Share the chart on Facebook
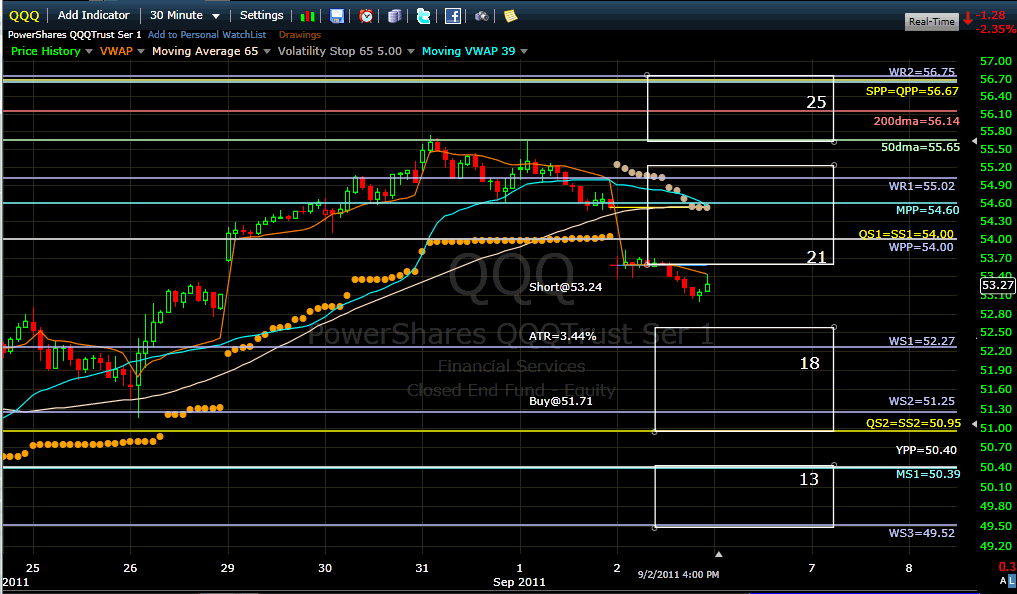The width and height of the screenshot is (1017, 594). pos(453,16)
